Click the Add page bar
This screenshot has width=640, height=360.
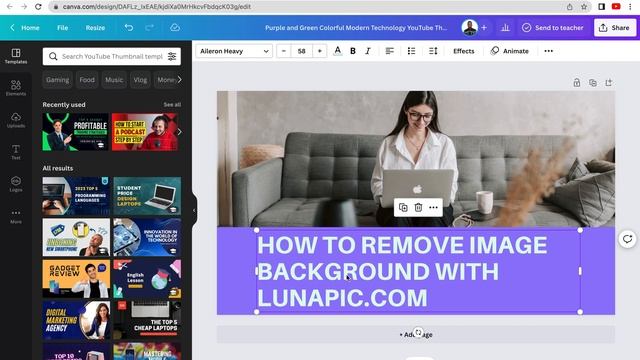[416, 334]
